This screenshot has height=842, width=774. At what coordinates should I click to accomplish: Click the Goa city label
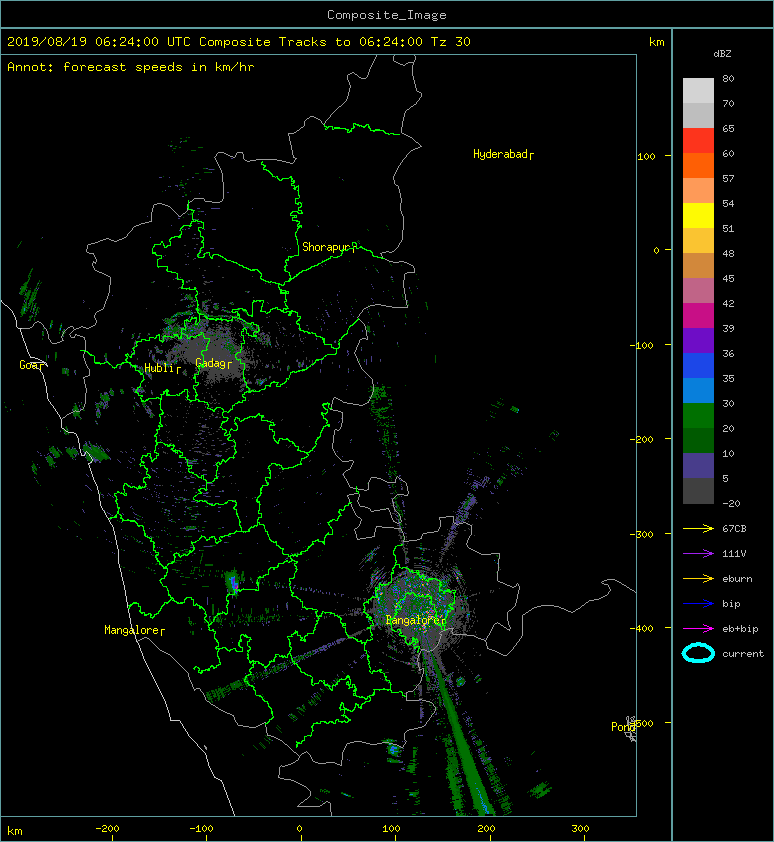click(x=32, y=365)
